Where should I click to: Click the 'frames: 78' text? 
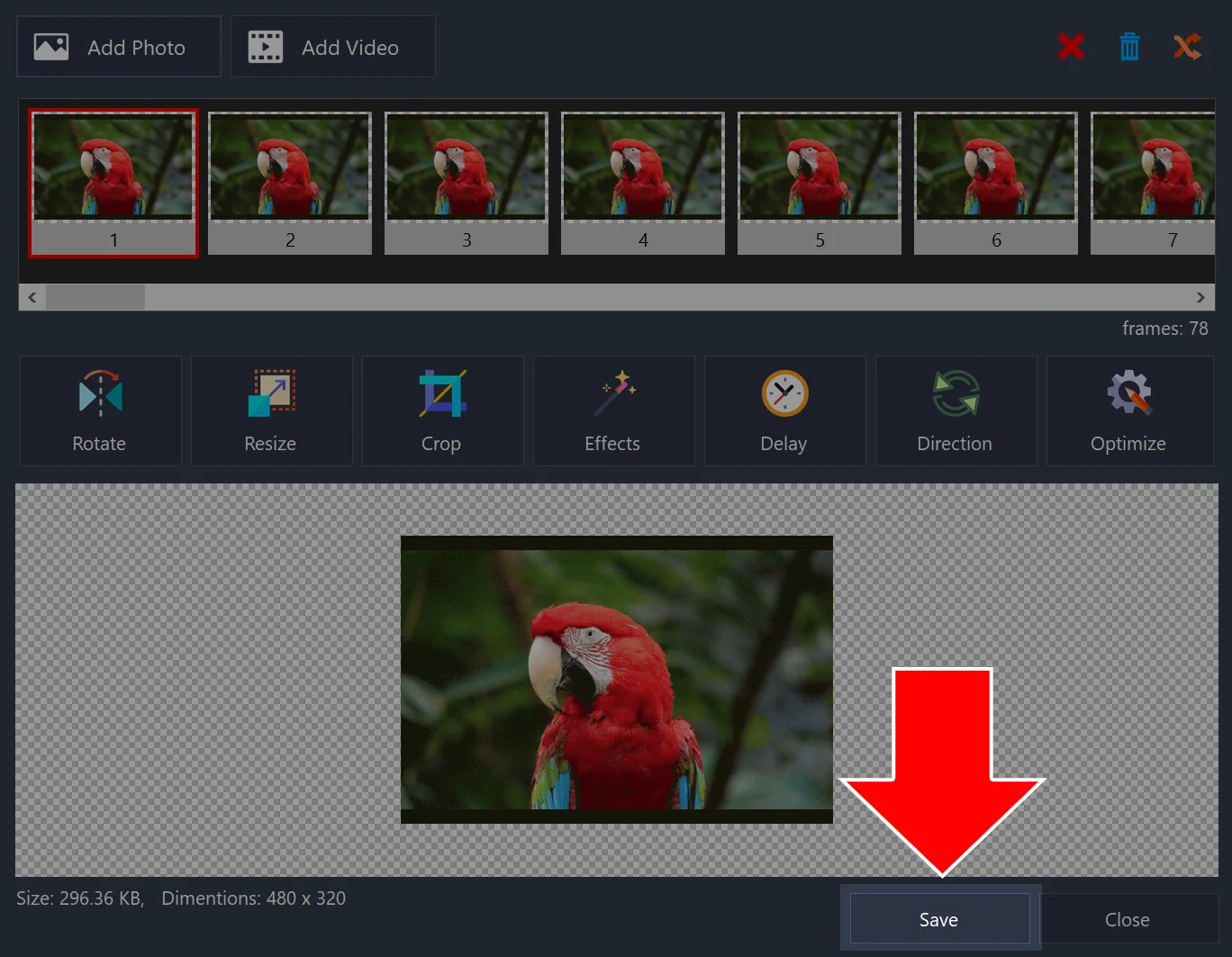1165,329
